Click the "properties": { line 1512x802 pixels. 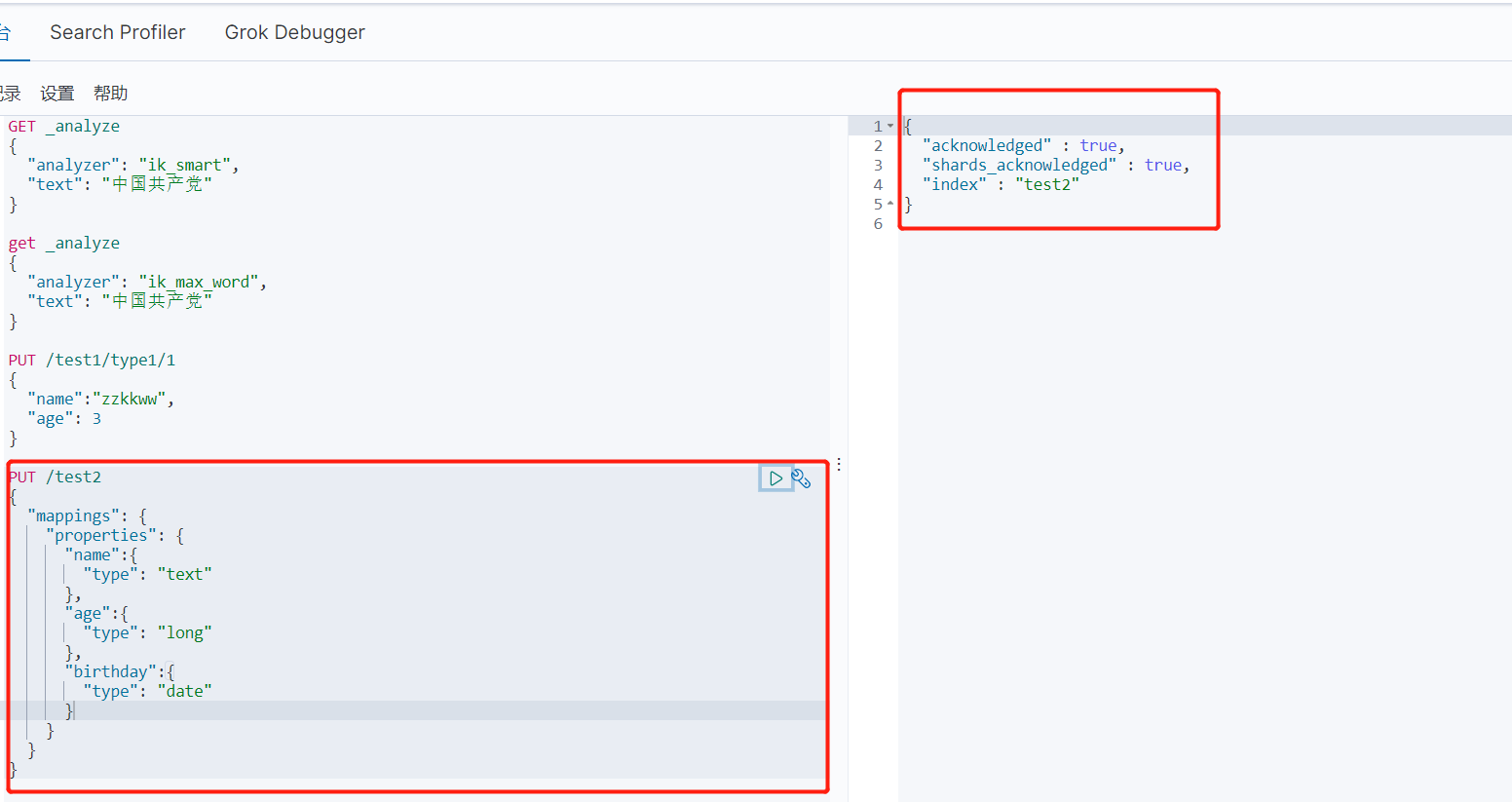(x=115, y=535)
